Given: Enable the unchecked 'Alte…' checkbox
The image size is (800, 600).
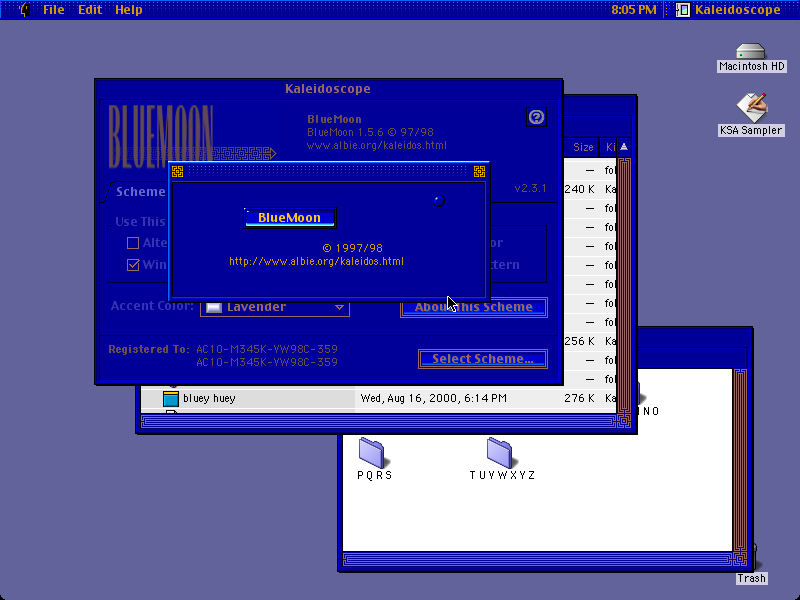Looking at the screenshot, I should [x=133, y=243].
